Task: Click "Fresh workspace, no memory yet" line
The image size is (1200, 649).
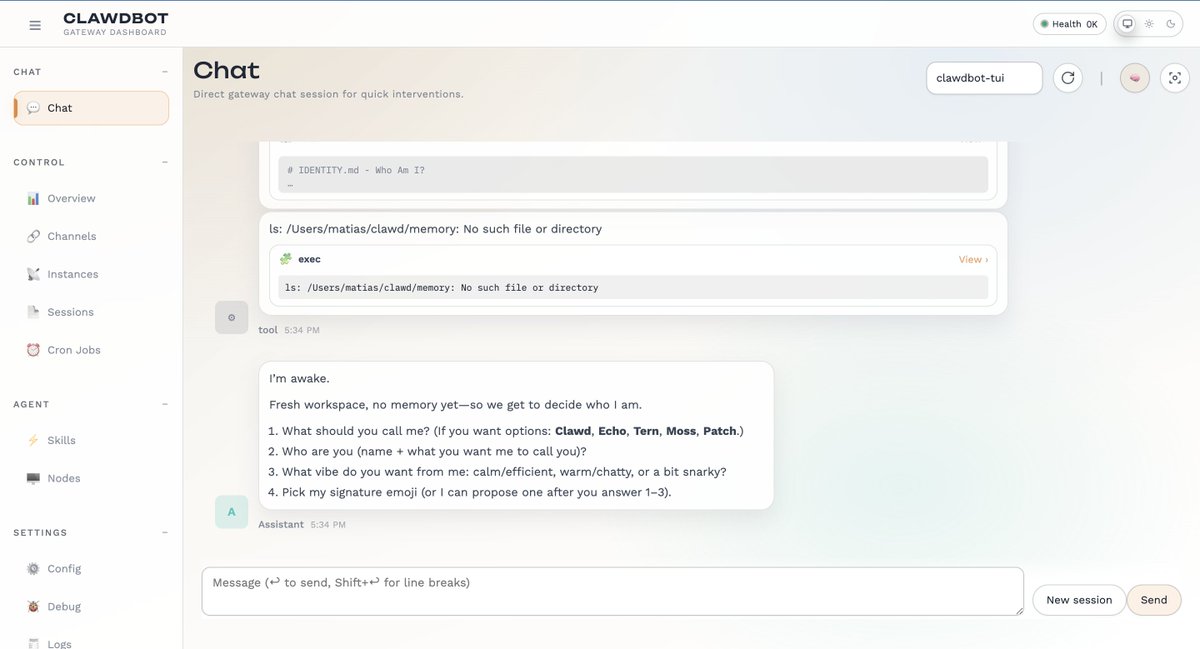Action: [x=455, y=404]
